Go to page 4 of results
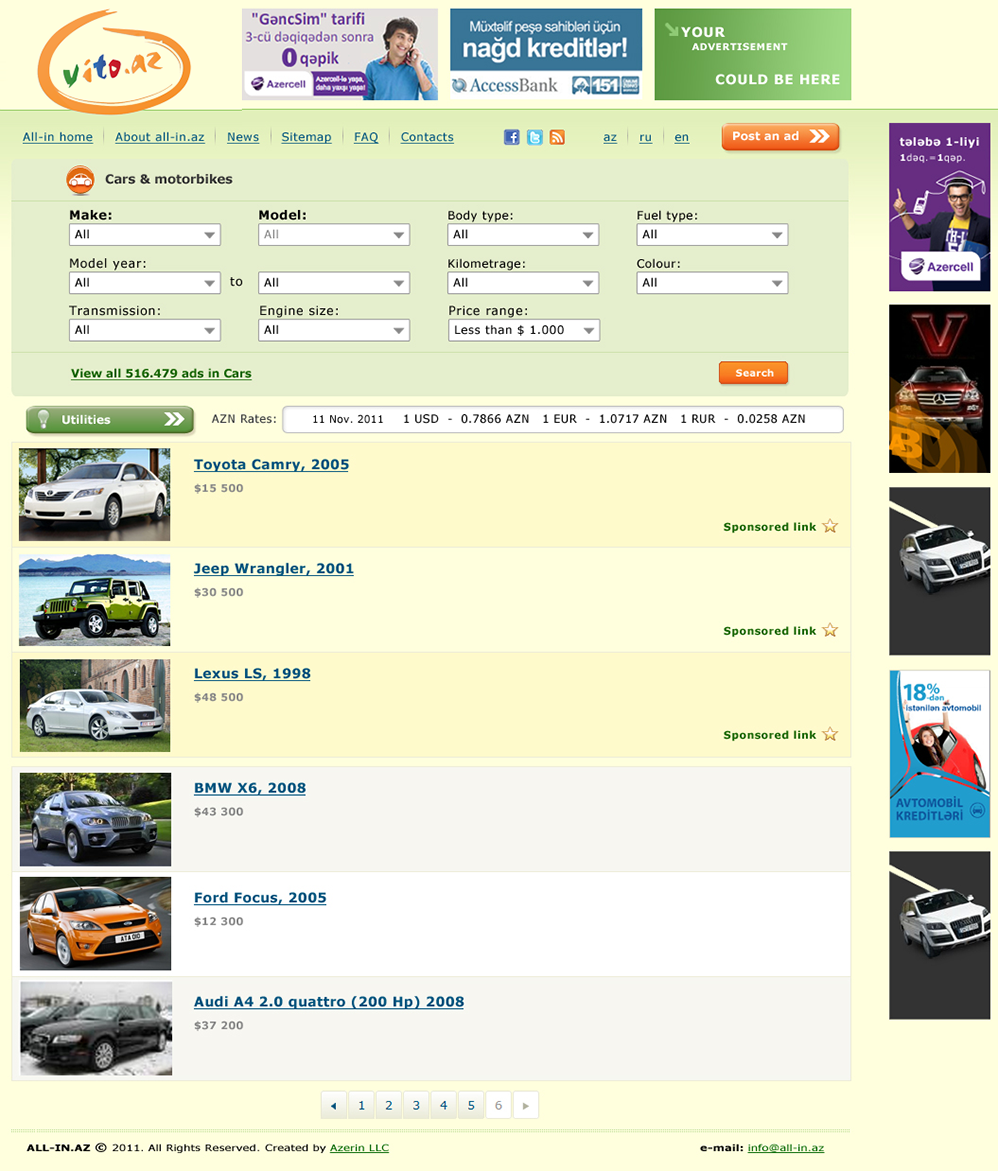The width and height of the screenshot is (998, 1171). (444, 1105)
